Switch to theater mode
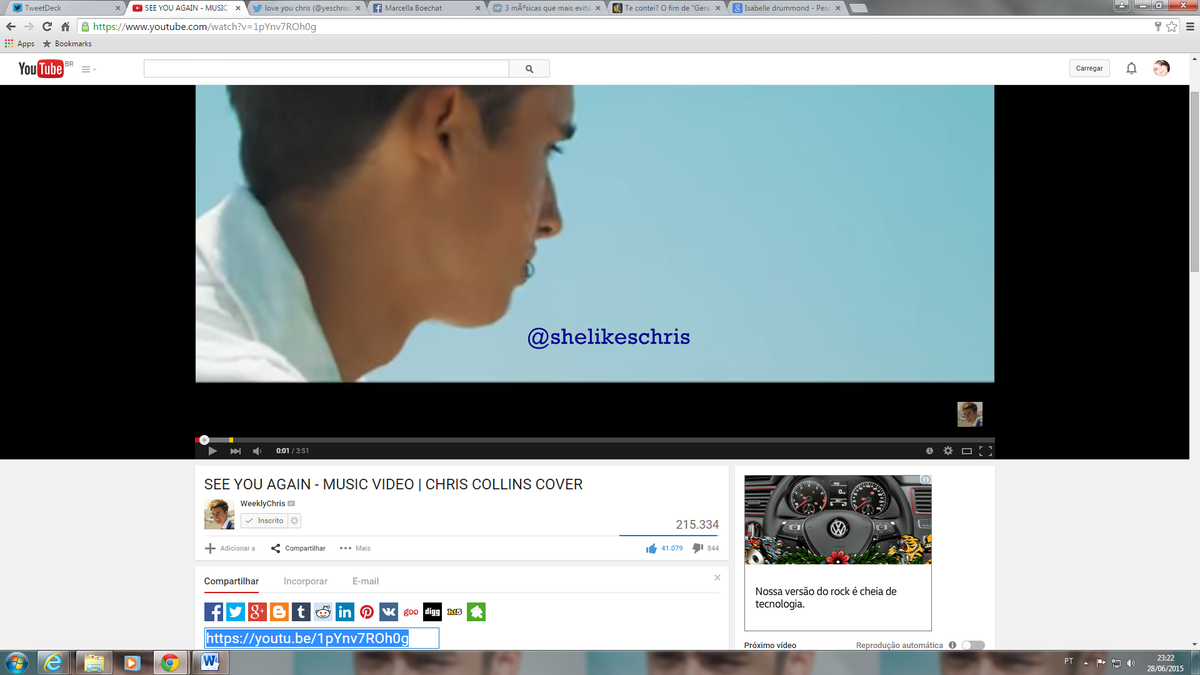Image resolution: width=1200 pixels, height=675 pixels. pyautogui.click(x=967, y=451)
